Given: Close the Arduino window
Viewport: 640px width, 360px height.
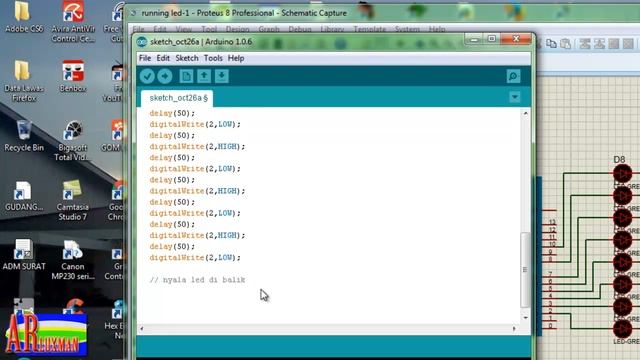Looking at the screenshot, I should [x=516, y=39].
